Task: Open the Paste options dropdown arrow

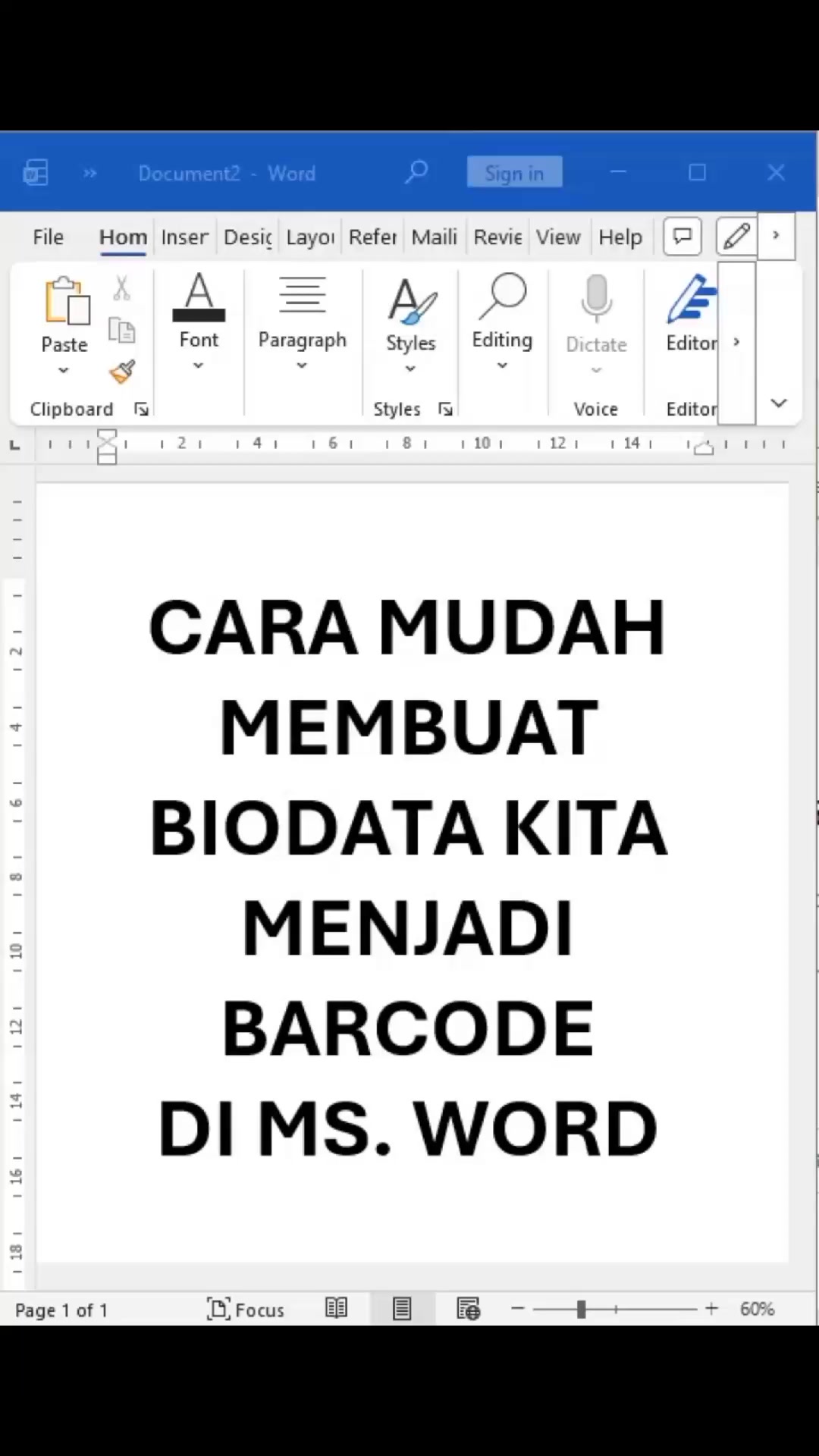Action: point(64,370)
